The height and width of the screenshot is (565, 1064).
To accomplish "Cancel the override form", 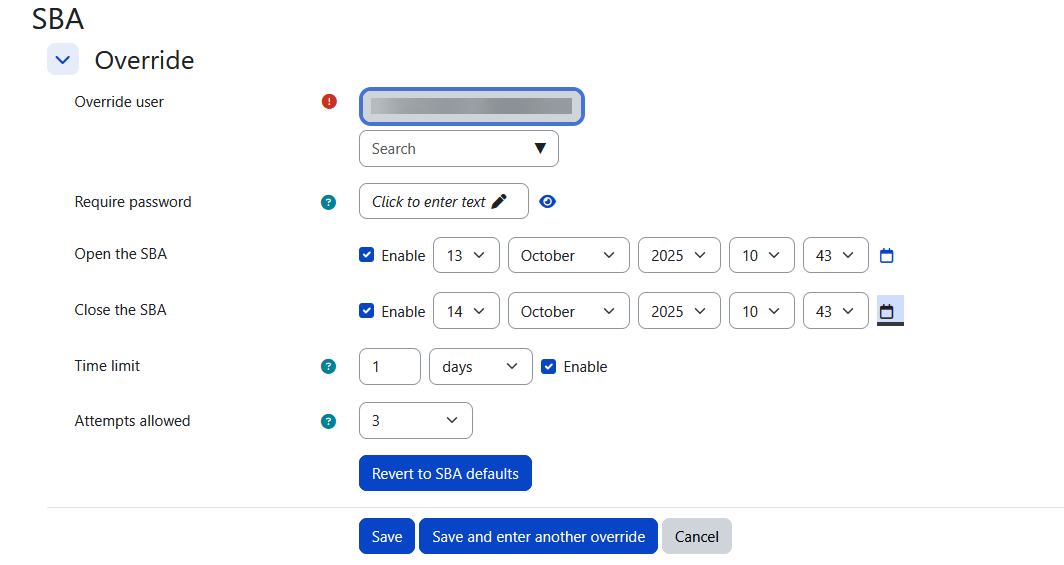I will [x=697, y=536].
